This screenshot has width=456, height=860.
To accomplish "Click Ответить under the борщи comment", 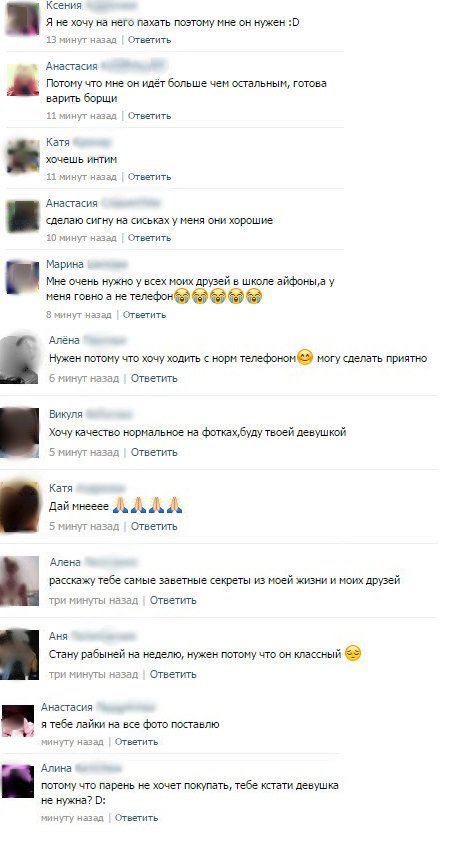I will 149,116.
